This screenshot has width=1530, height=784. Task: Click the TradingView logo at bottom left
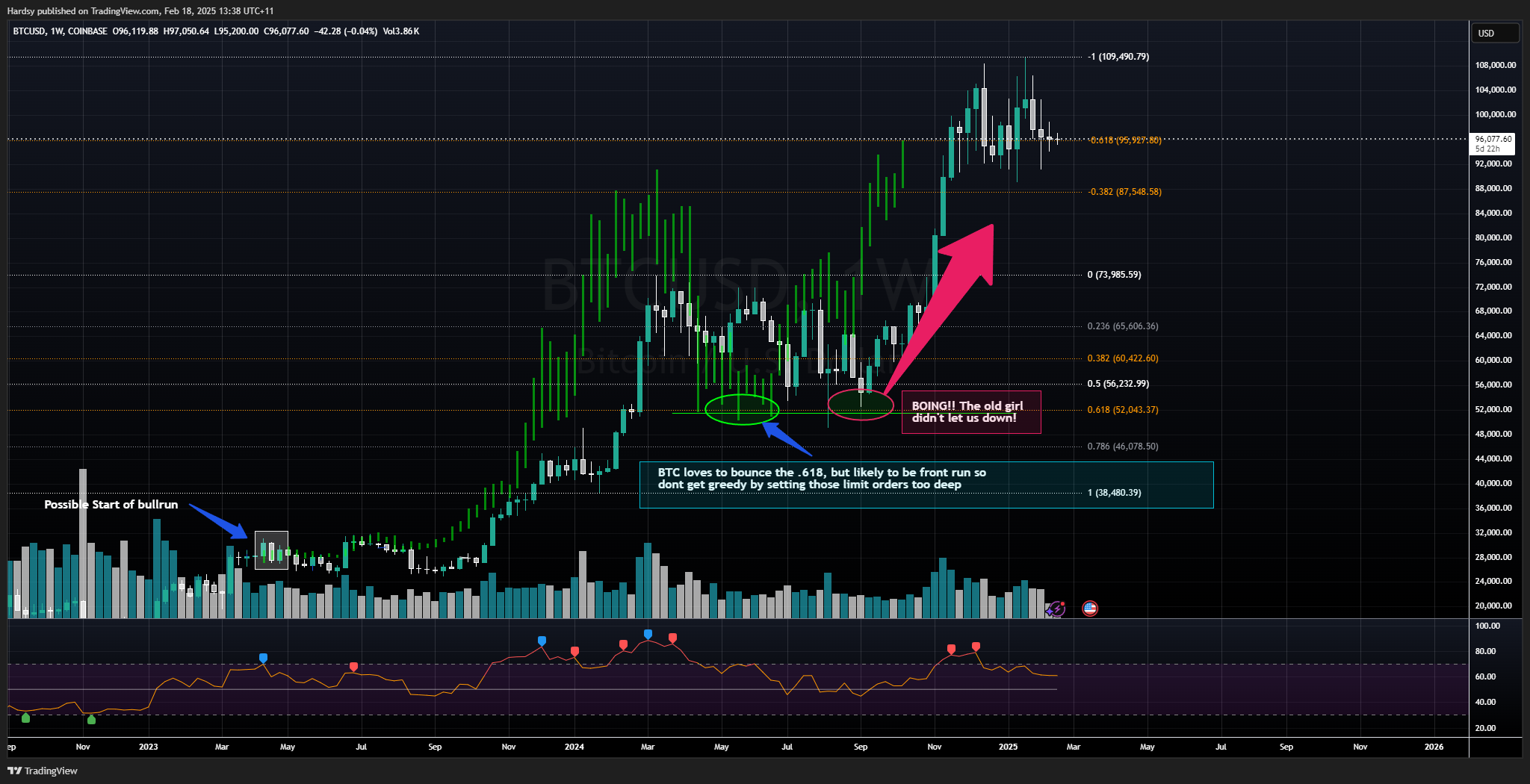(x=43, y=771)
